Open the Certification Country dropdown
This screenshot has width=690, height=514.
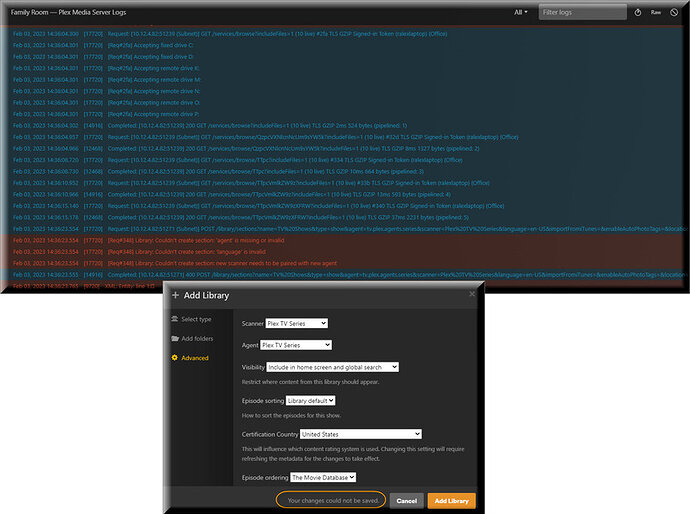[x=361, y=434]
